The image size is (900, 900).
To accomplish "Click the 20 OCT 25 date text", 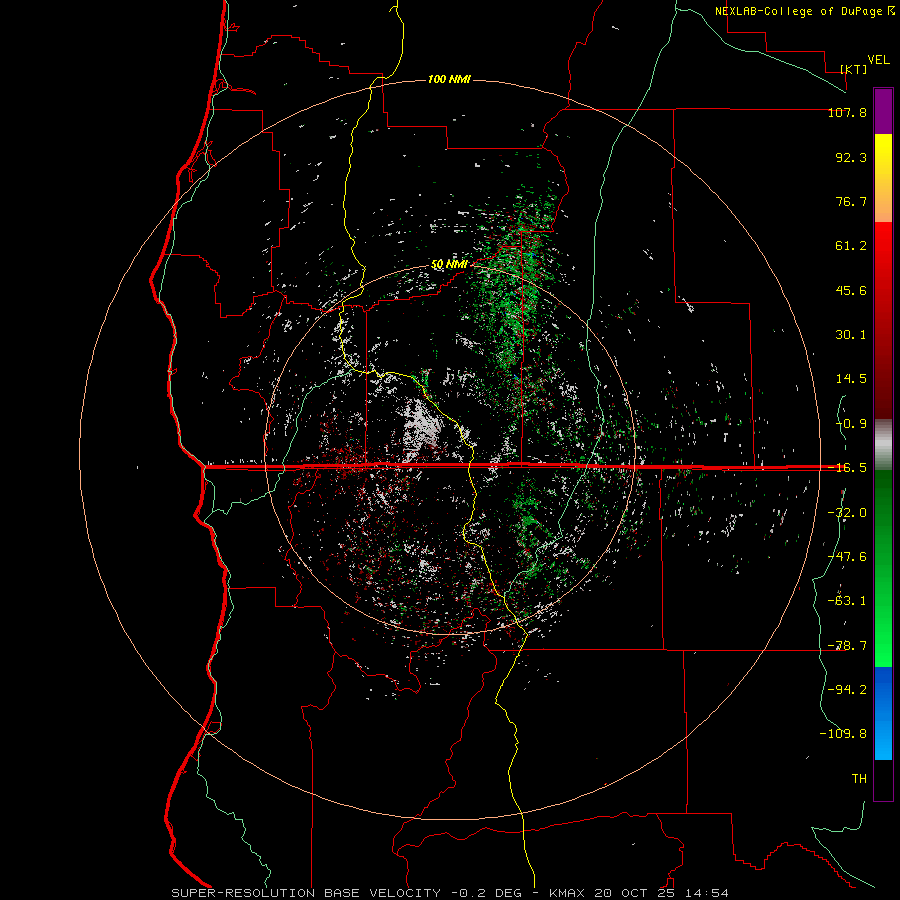I will tap(635, 893).
